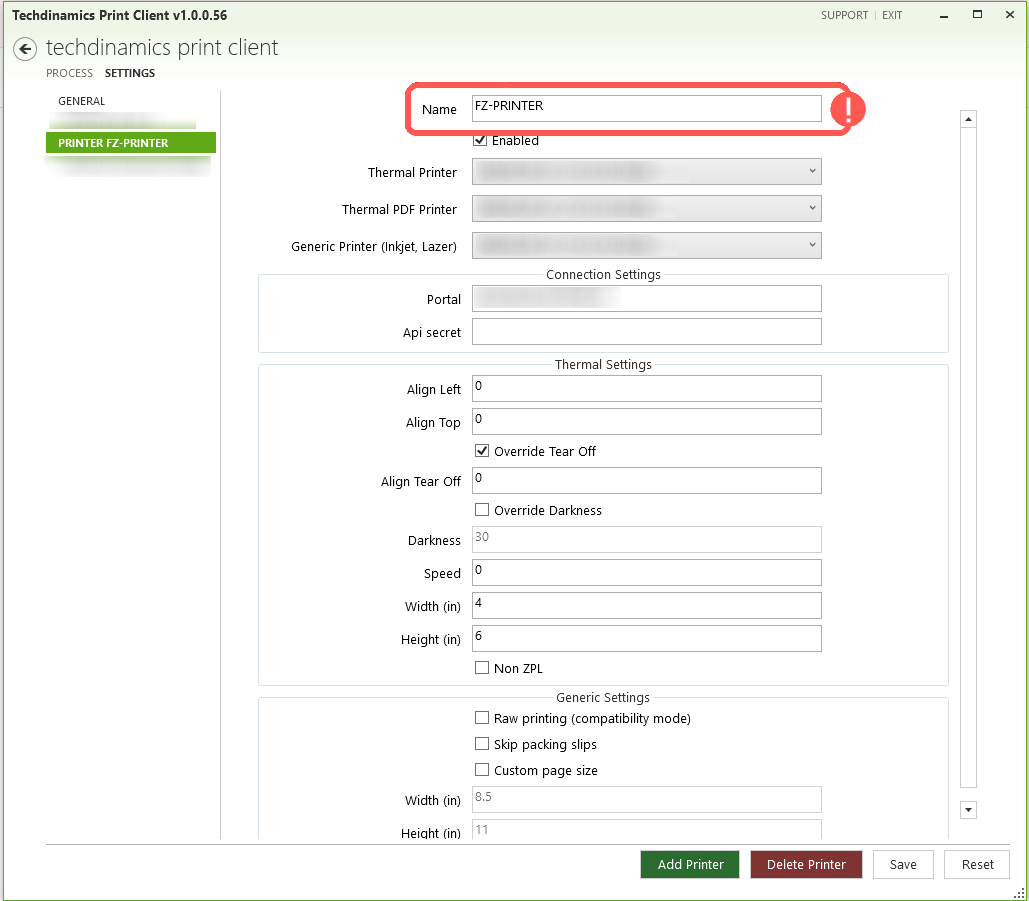The width and height of the screenshot is (1029, 901).
Task: Open the Thermal Printer dropdown
Action: click(x=646, y=171)
